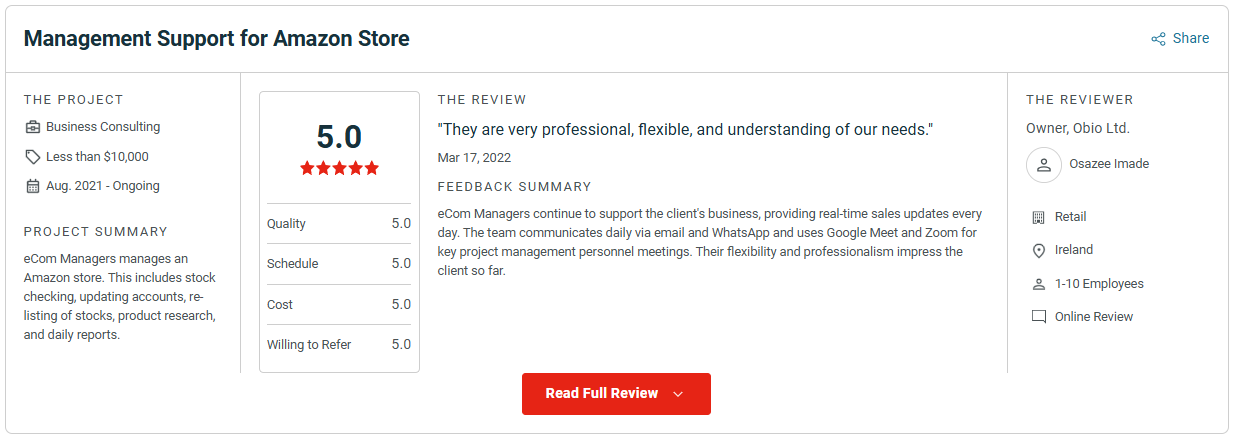
Task: Click the calendar project date icon
Action: [33, 186]
